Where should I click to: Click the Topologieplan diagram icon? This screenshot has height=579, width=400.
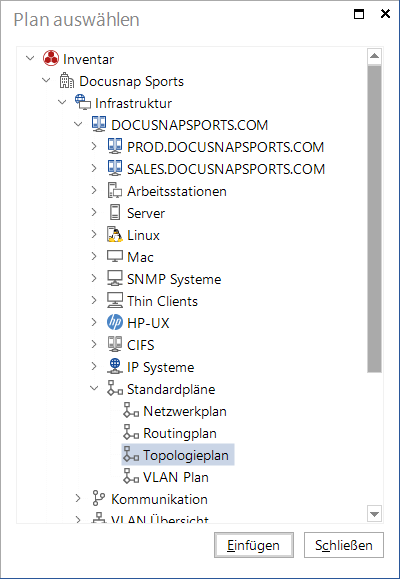[x=131, y=454]
